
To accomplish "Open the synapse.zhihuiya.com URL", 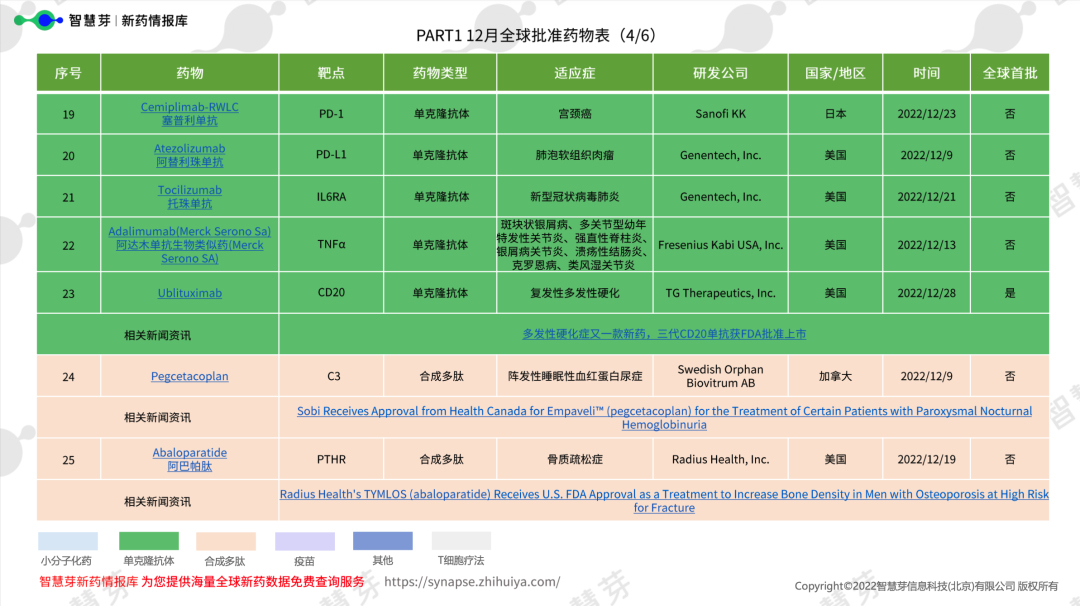I will tap(472, 582).
